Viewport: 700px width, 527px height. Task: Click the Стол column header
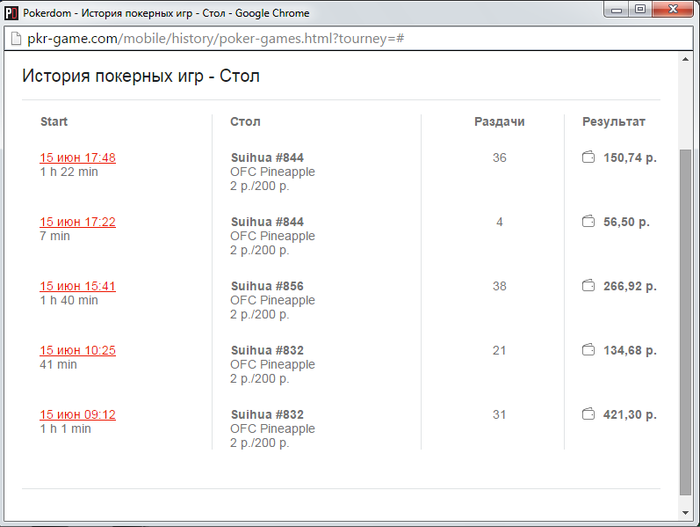coord(245,121)
